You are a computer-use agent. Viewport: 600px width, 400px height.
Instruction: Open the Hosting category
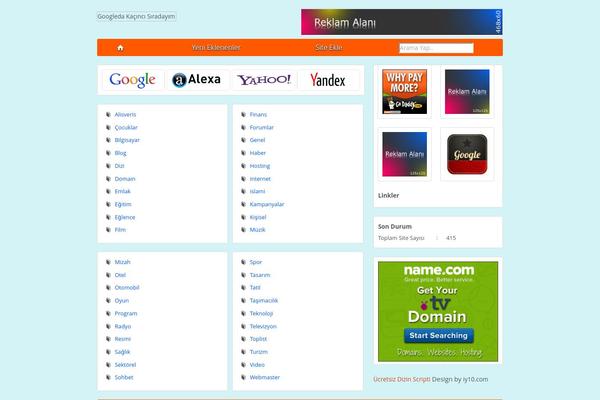(260, 166)
